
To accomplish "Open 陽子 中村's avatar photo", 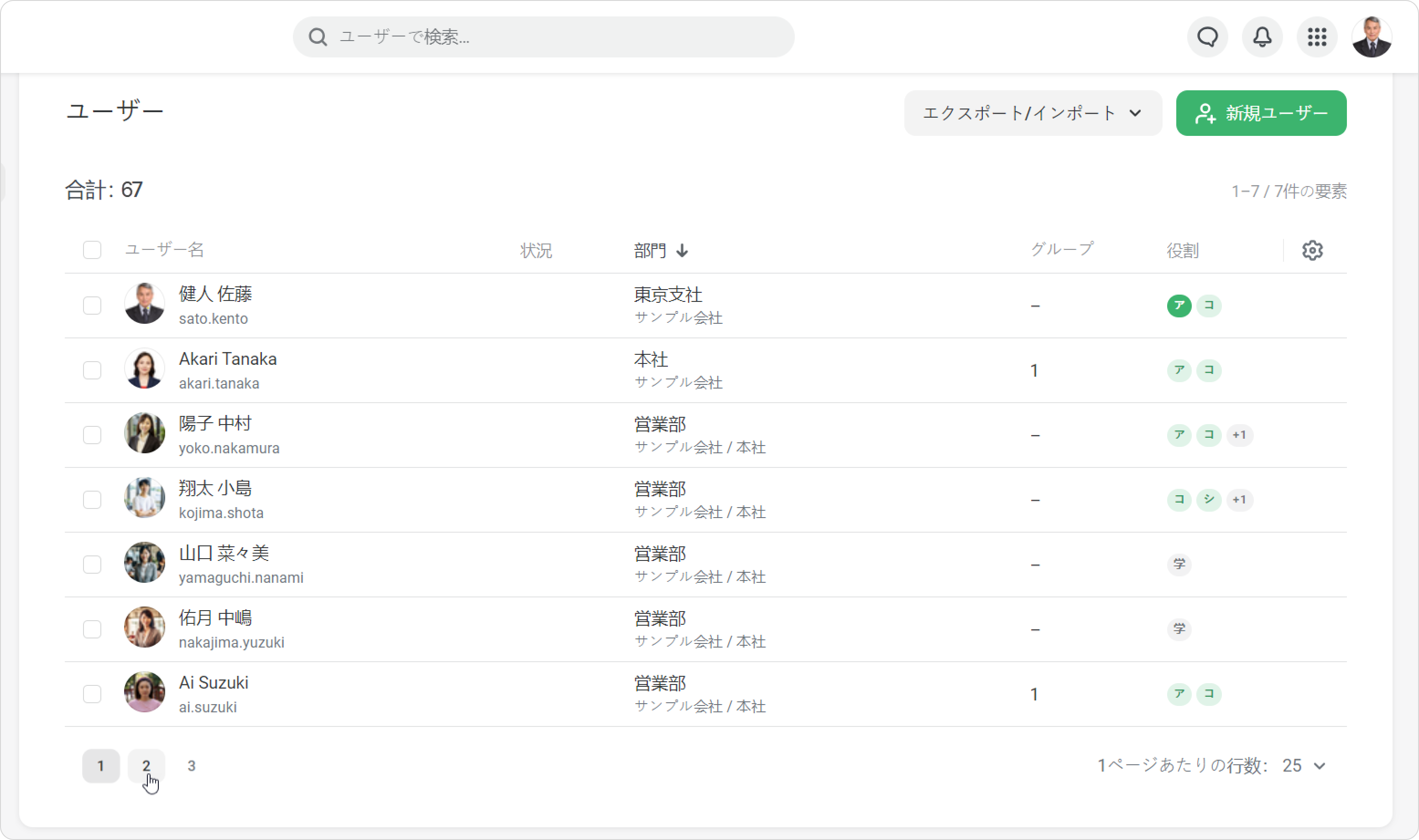I will (x=144, y=433).
